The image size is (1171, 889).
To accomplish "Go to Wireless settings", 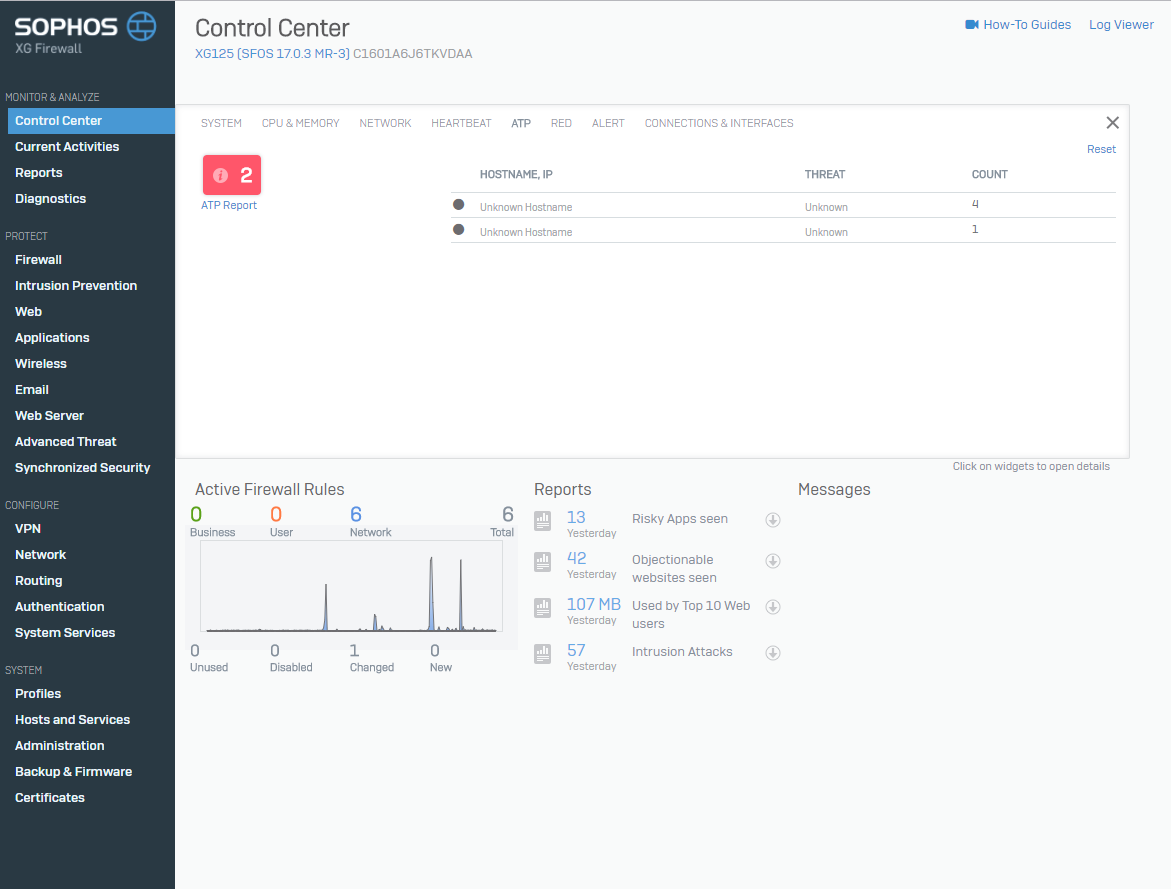I will click(x=41, y=364).
